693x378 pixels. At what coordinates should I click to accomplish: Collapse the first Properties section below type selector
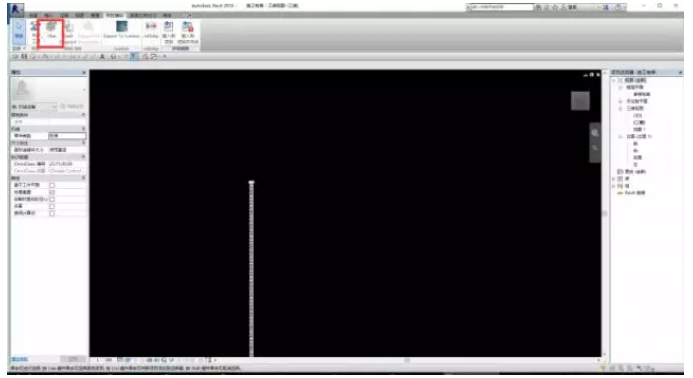tap(84, 115)
